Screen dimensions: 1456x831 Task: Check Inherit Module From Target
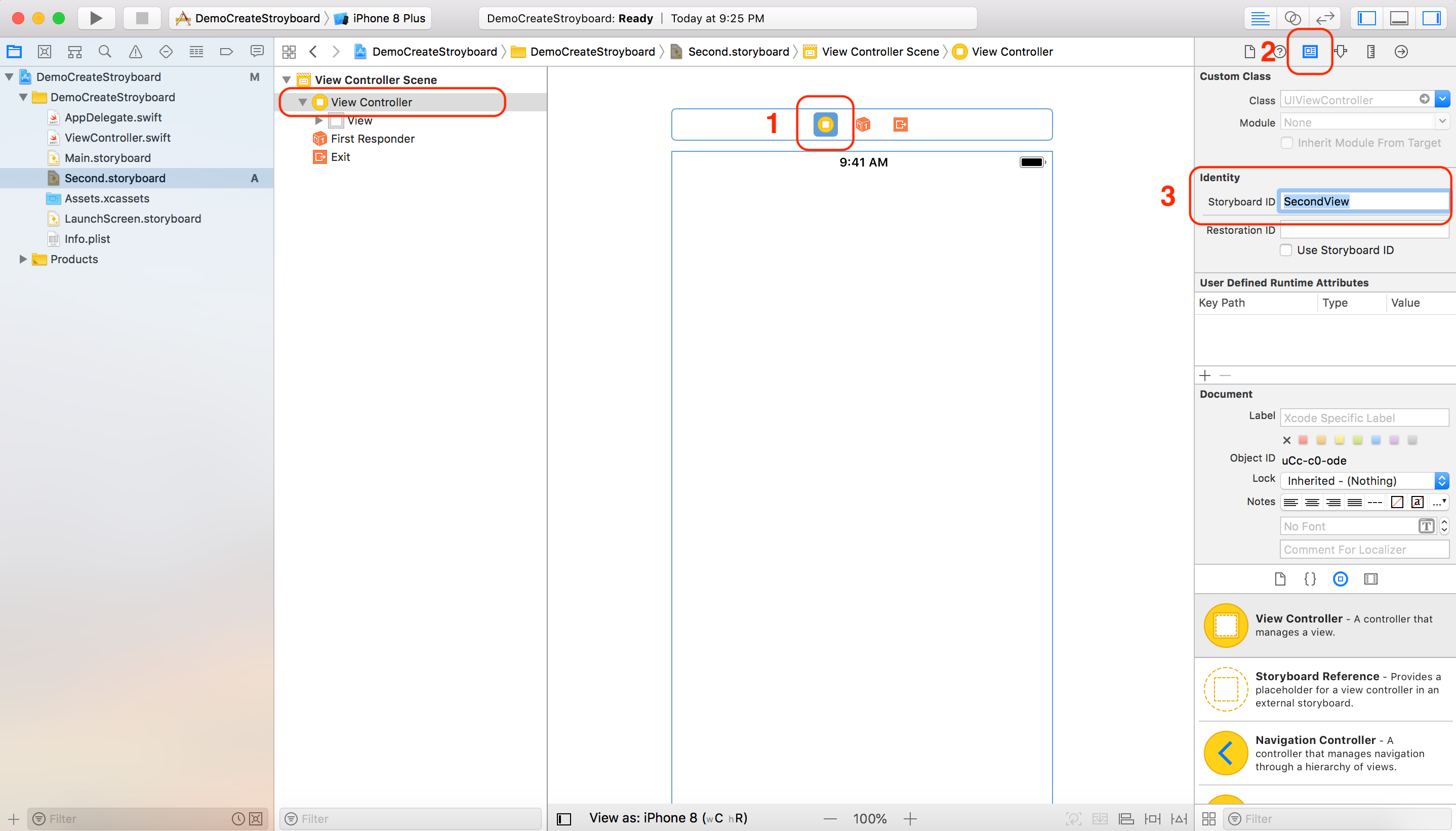[1286, 143]
